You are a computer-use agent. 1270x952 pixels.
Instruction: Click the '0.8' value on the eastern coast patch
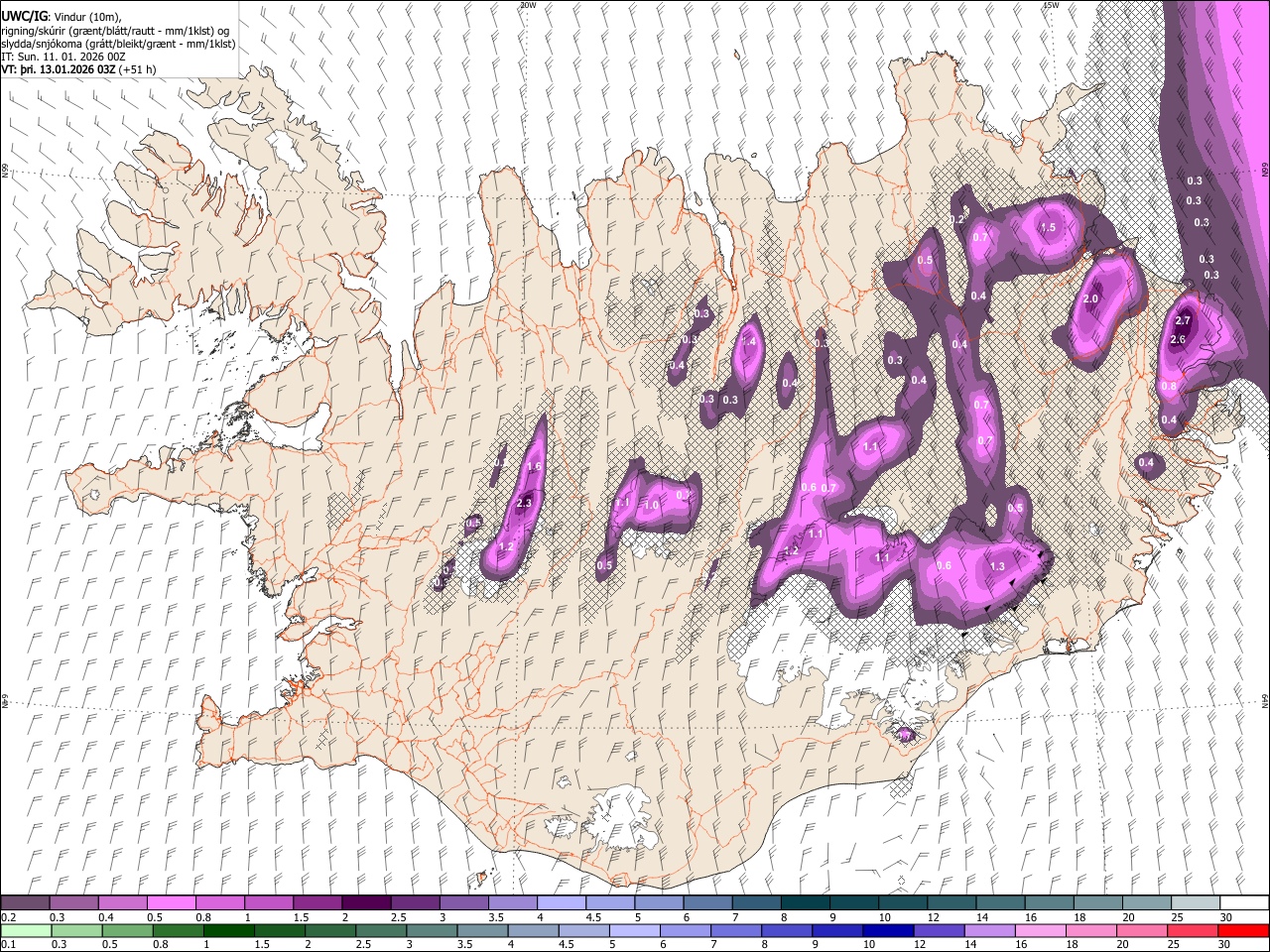(1169, 387)
